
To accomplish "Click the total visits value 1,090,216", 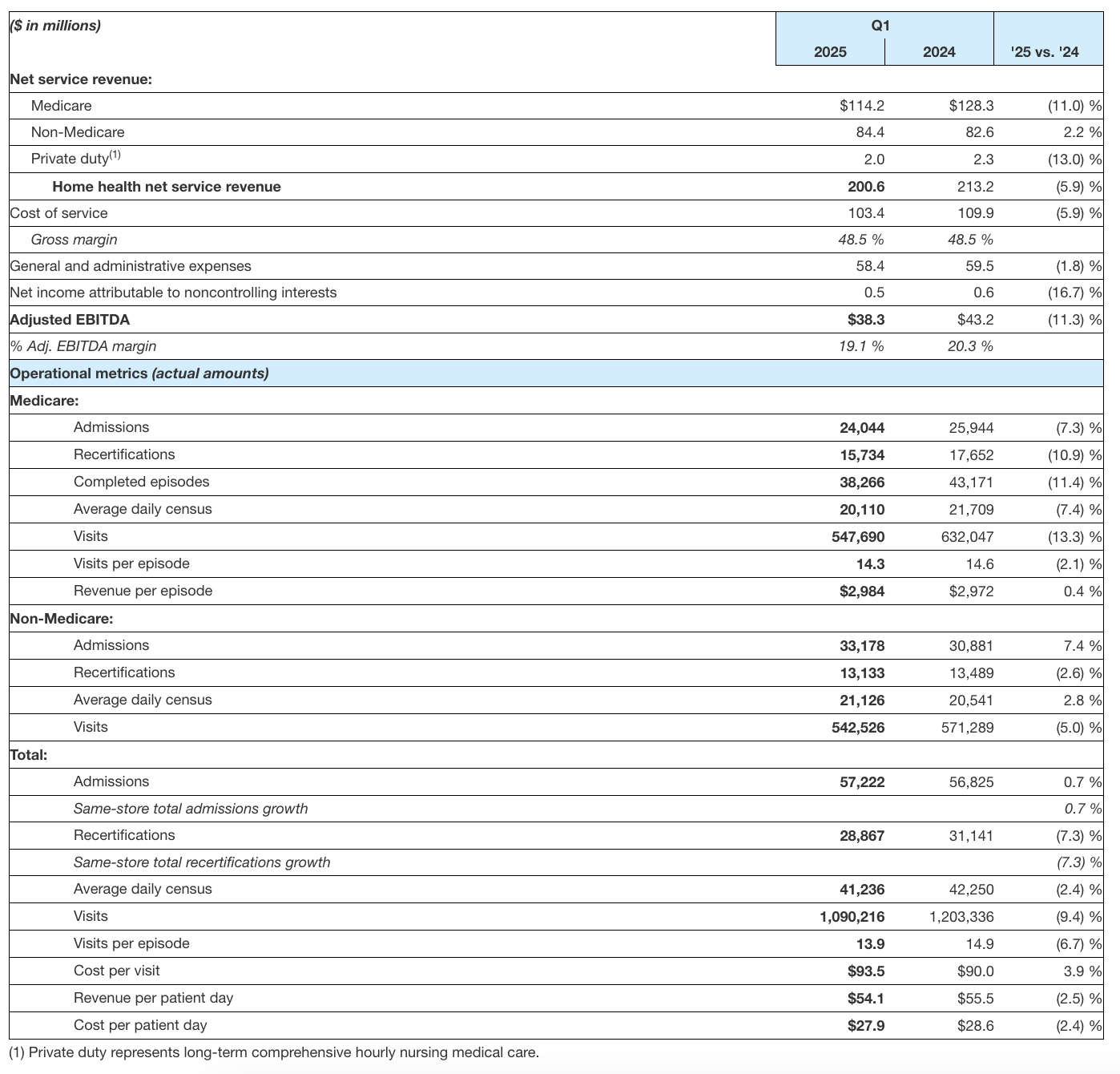I will click(852, 916).
